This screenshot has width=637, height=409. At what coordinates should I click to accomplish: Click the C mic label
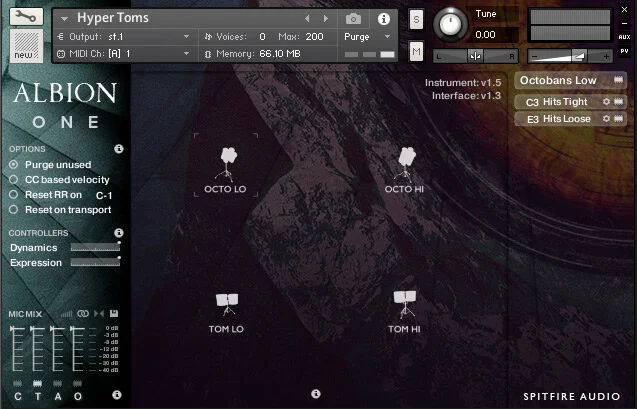(x=18, y=396)
